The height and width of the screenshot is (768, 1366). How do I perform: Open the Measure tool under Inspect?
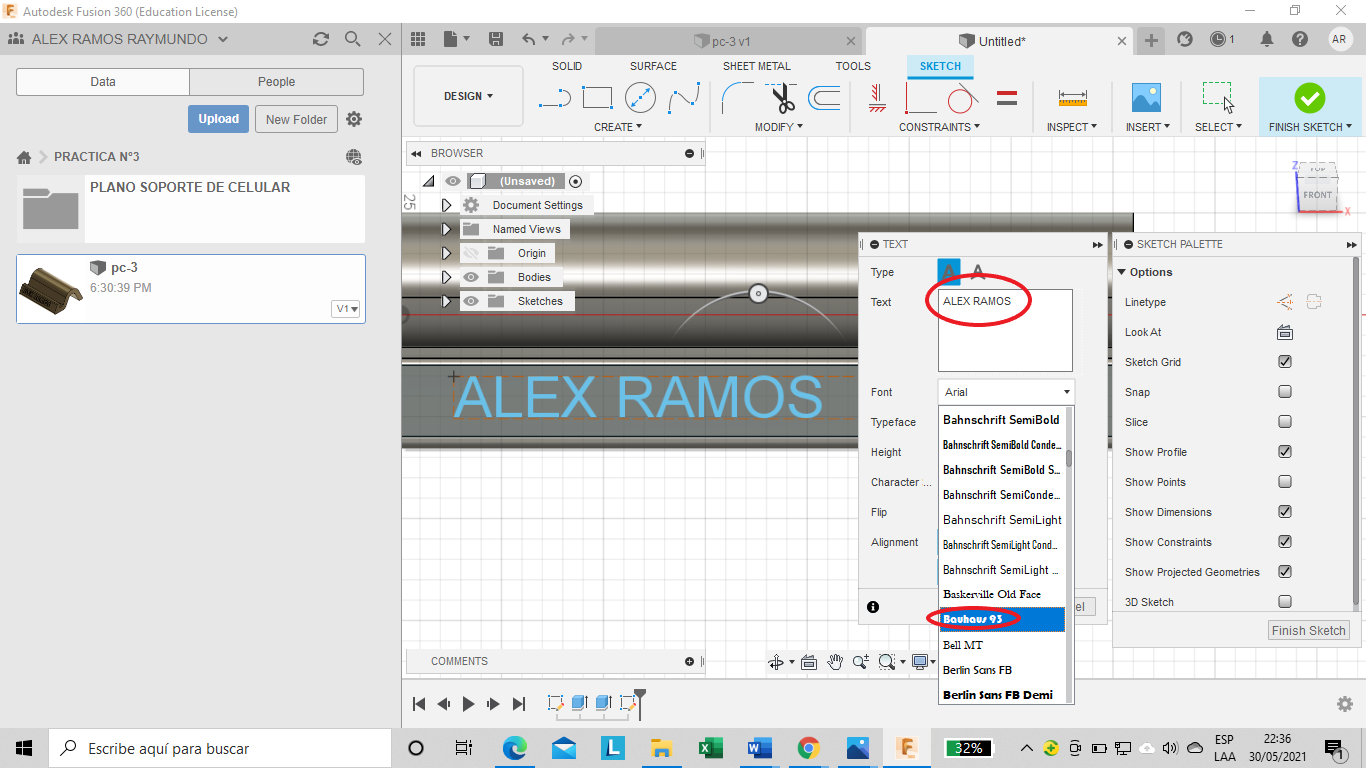tap(1072, 98)
